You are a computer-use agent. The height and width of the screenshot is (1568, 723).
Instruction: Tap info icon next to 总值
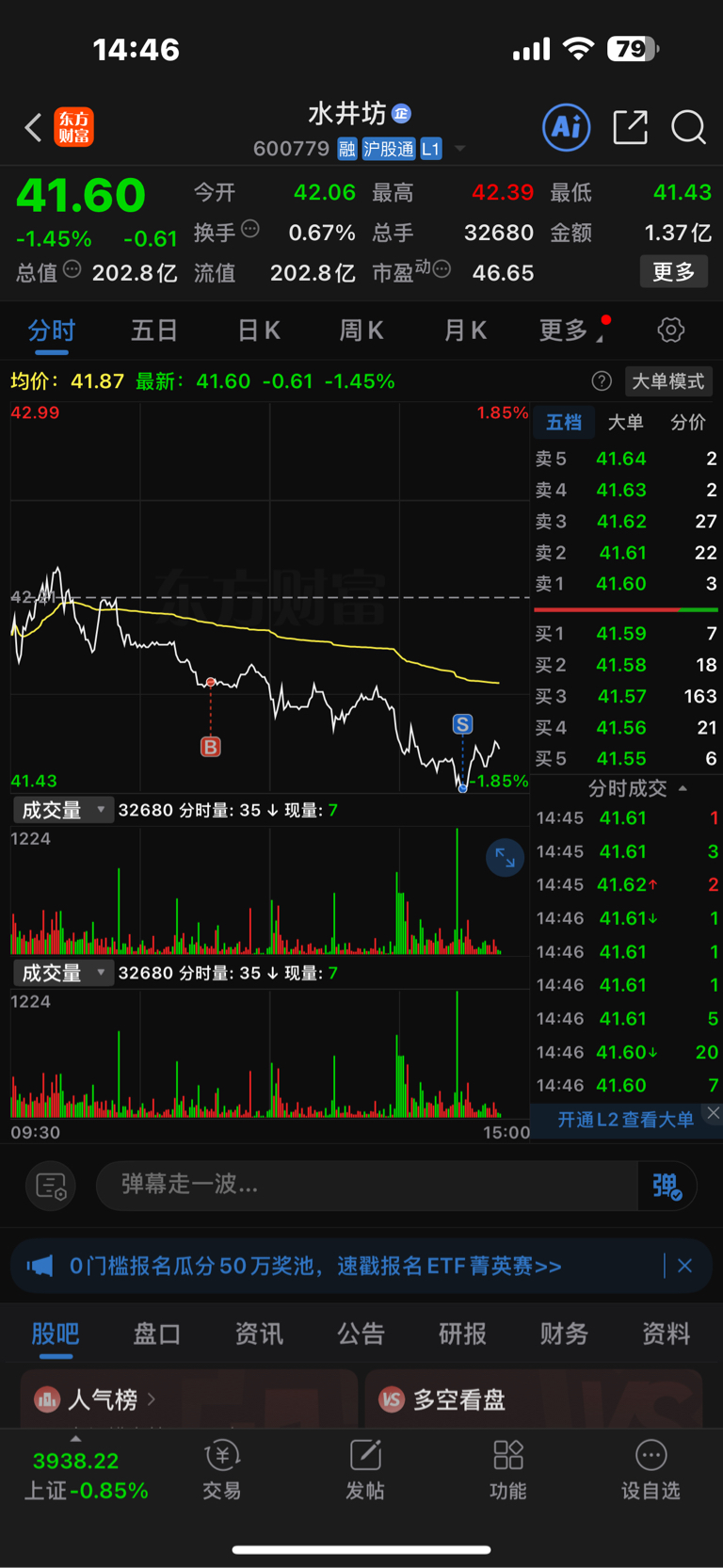[x=72, y=270]
